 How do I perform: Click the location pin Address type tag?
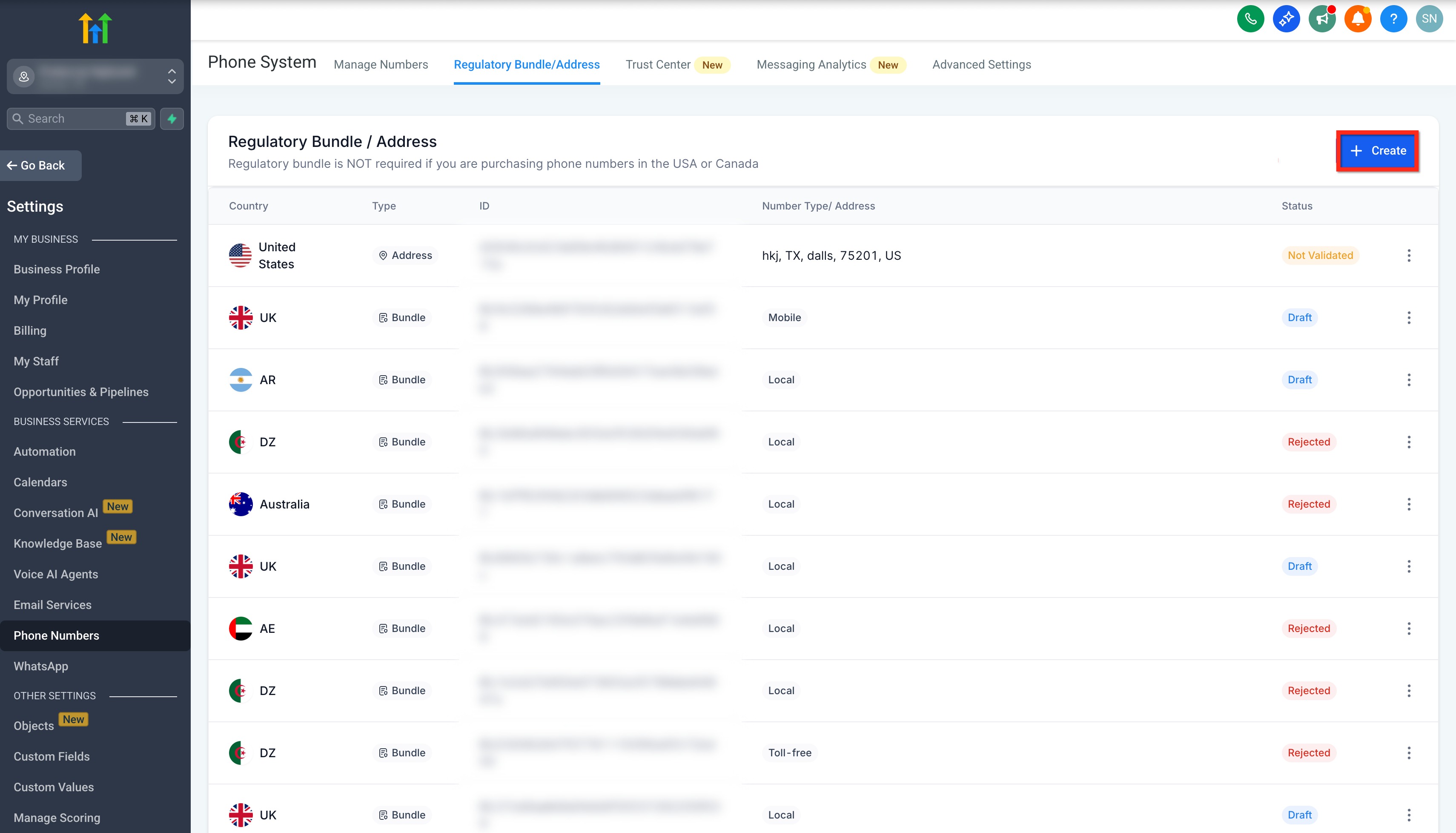(x=405, y=255)
